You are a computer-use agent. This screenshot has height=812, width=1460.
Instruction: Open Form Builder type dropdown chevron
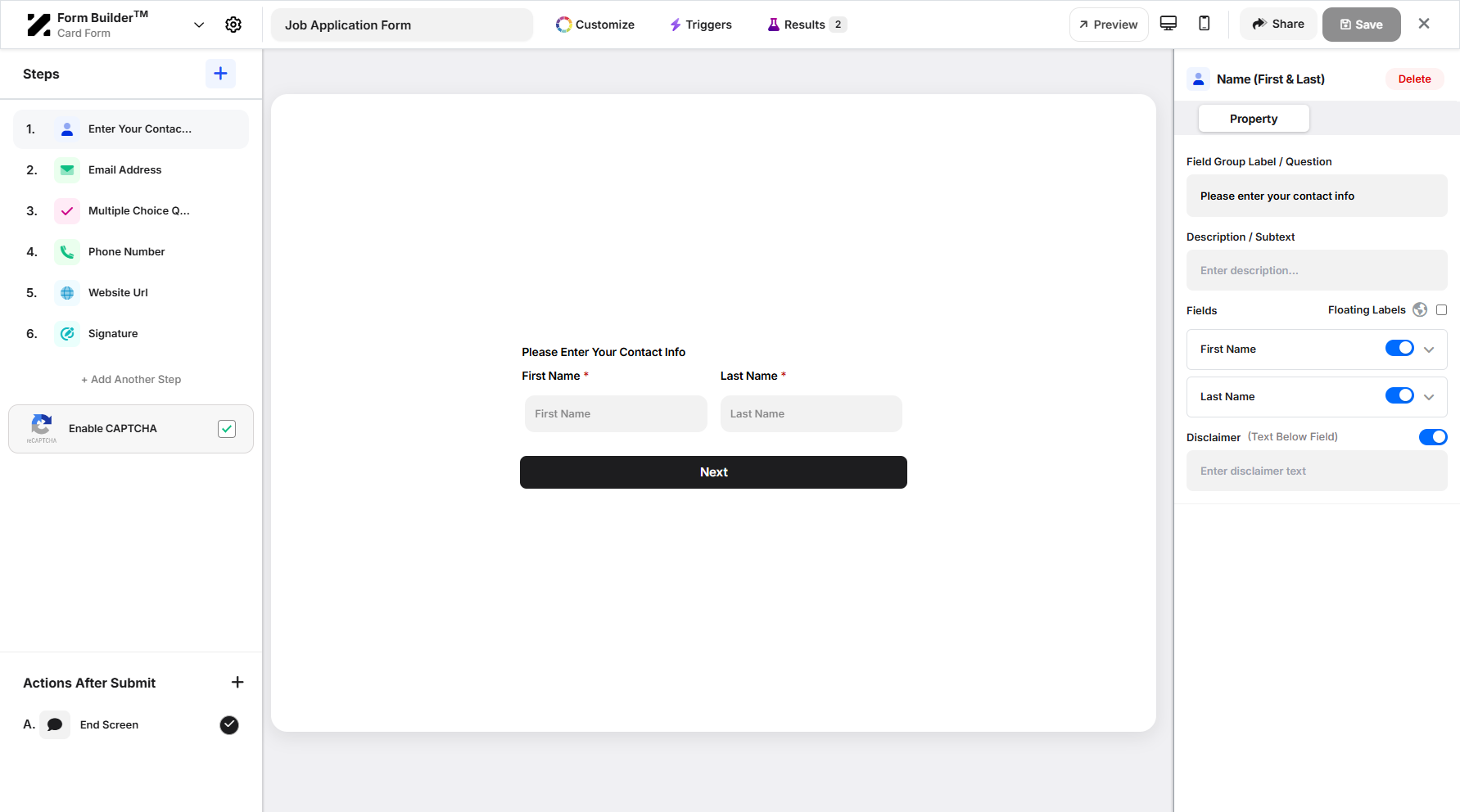tap(199, 25)
